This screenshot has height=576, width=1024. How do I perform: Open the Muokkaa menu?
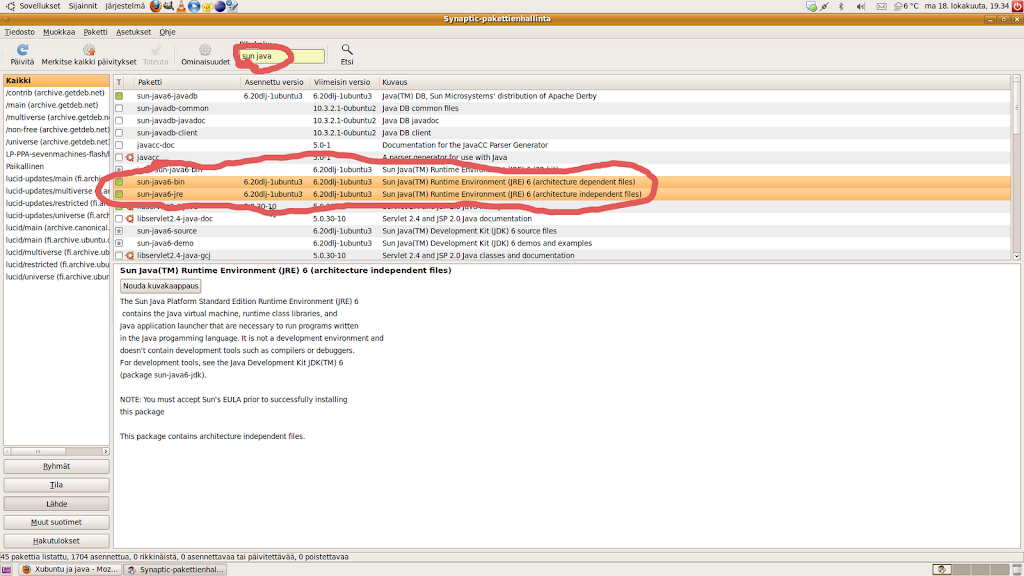point(59,32)
